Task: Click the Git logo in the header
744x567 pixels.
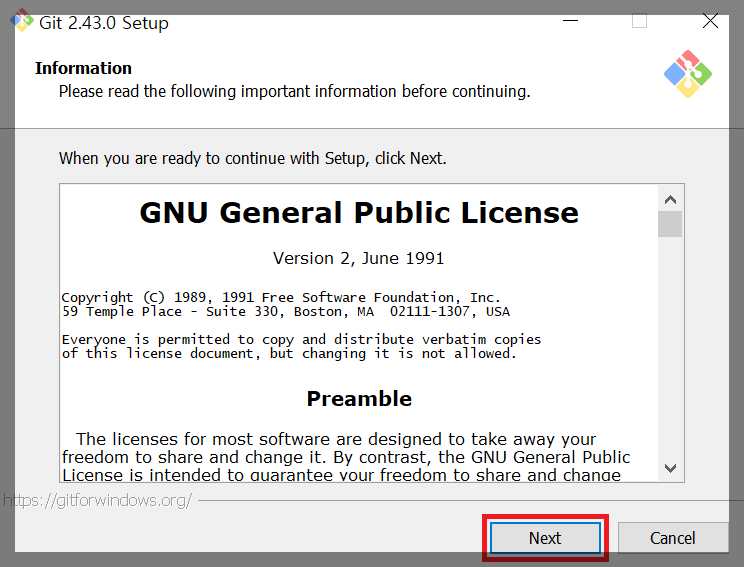Action: click(688, 74)
